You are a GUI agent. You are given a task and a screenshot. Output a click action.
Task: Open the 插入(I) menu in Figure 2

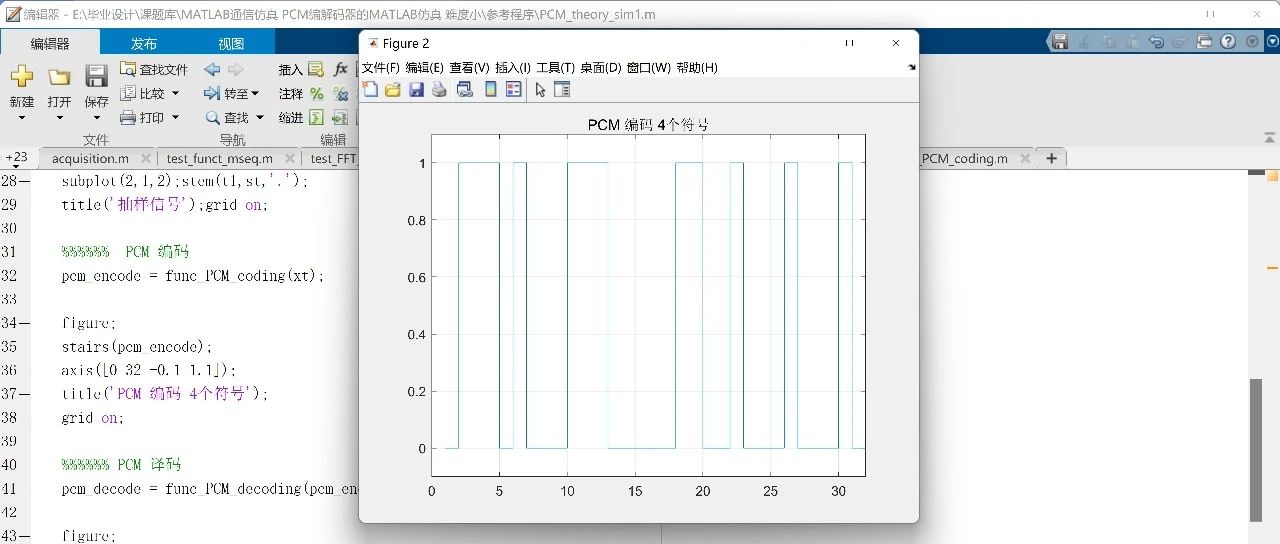513,67
